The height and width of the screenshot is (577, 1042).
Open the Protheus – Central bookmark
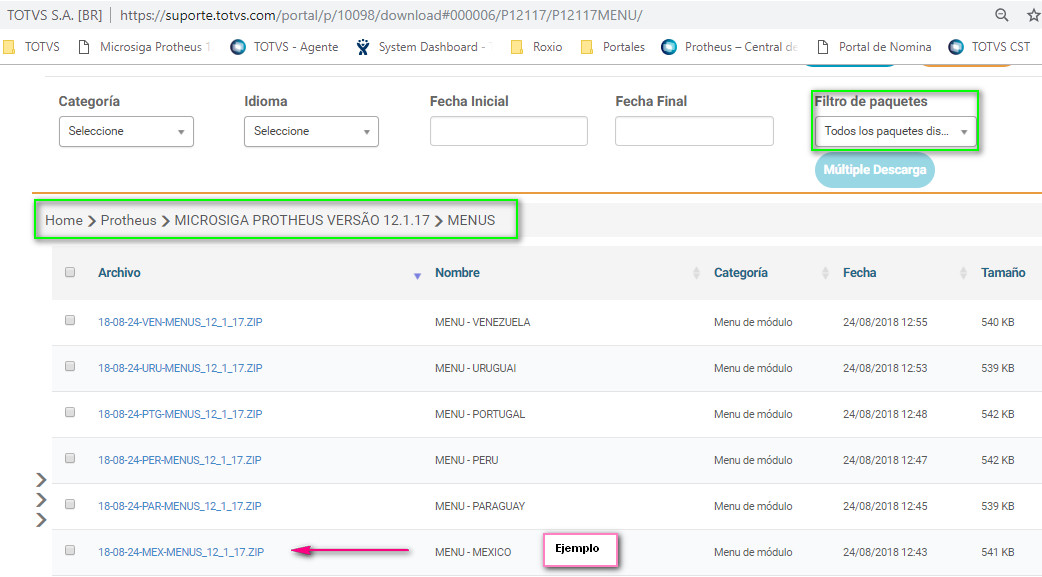point(729,47)
